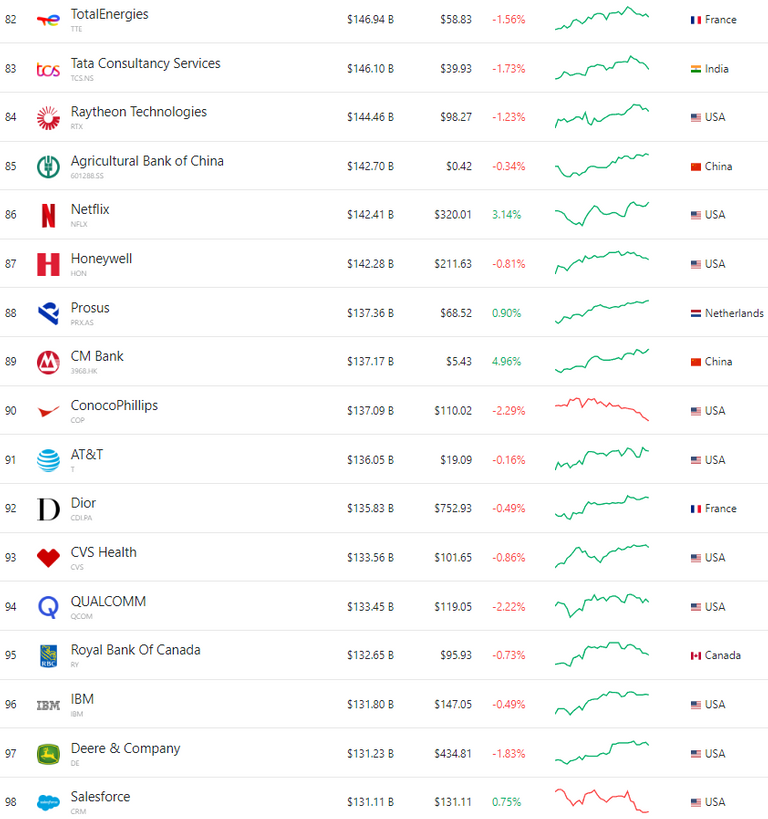768x819 pixels.
Task: Click the 3.14% Netflix daily change
Action: [506, 215]
